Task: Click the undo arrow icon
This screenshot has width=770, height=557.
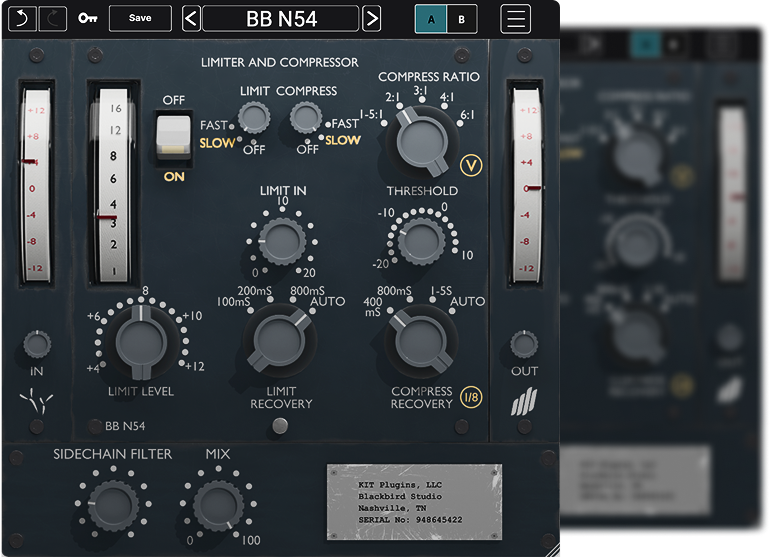Action: [21, 18]
